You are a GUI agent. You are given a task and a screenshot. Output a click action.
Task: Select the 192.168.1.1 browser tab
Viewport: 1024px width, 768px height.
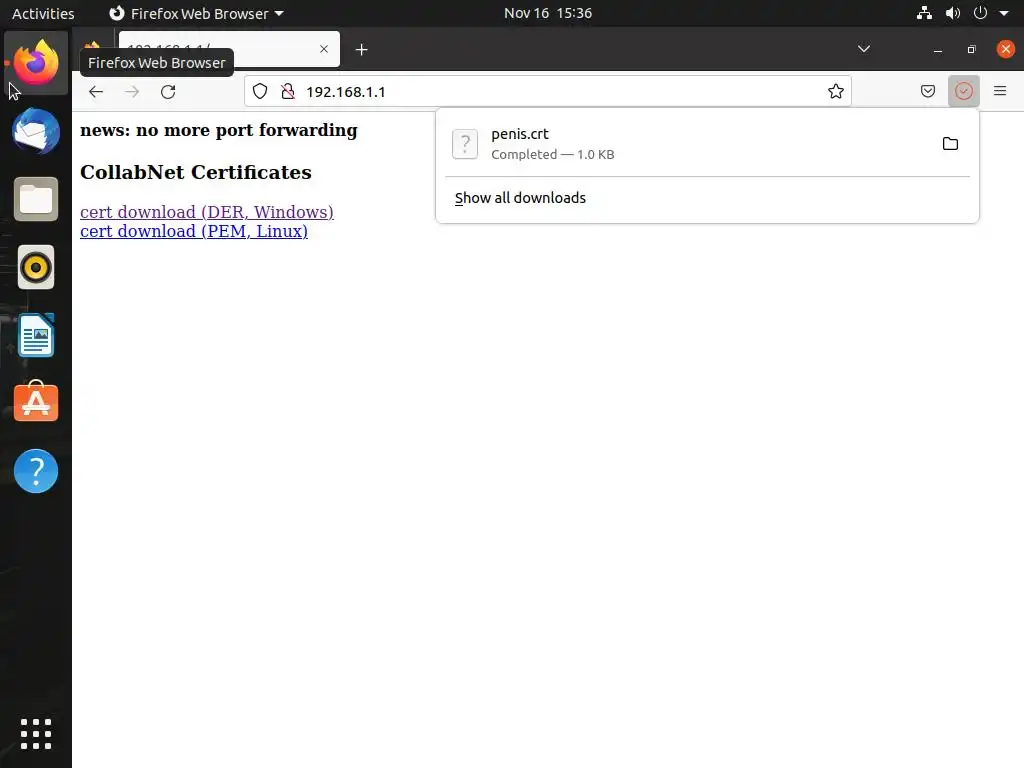point(229,49)
